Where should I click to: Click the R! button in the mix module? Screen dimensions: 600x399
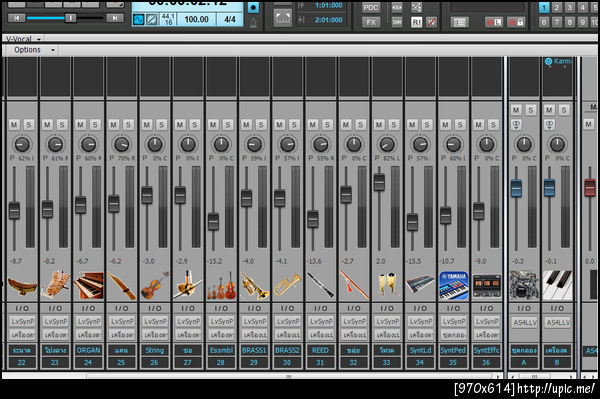[416, 22]
